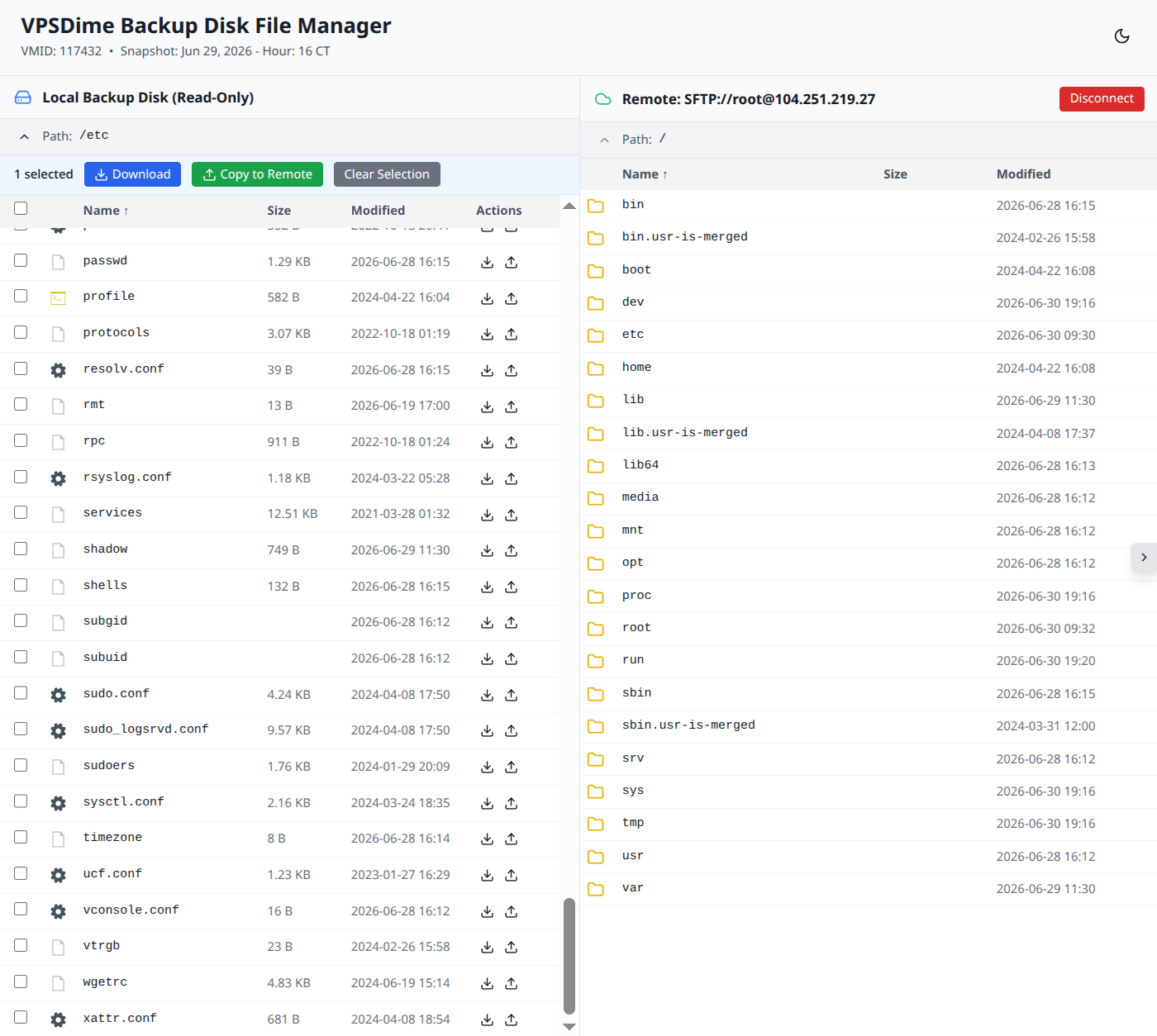Image resolution: width=1157 pixels, height=1036 pixels.
Task: Click the local list scrollbar thumb
Action: 569,956
